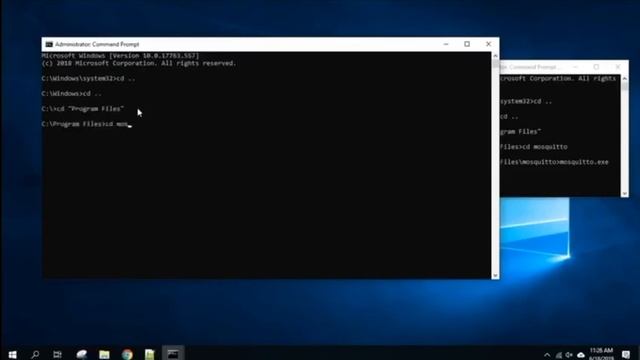Click the 'C:\>cd "Program Files"' line
Viewport: 640px width, 360px height.
82,109
